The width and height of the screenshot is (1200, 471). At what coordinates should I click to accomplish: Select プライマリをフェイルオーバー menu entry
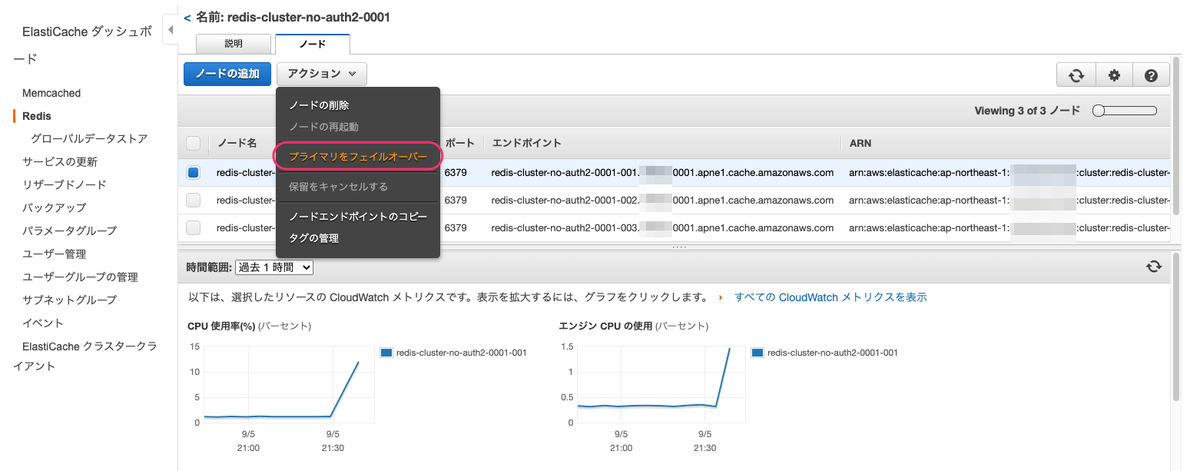click(358, 157)
